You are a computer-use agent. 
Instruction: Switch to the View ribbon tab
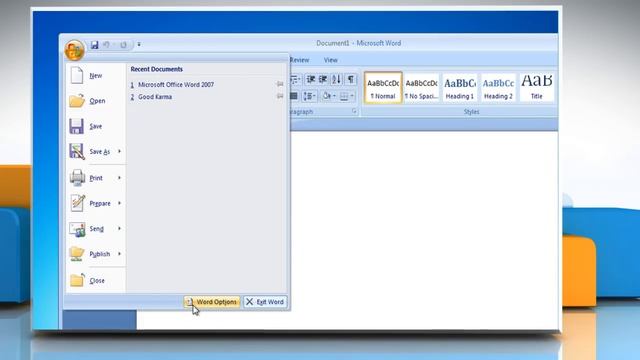point(331,60)
